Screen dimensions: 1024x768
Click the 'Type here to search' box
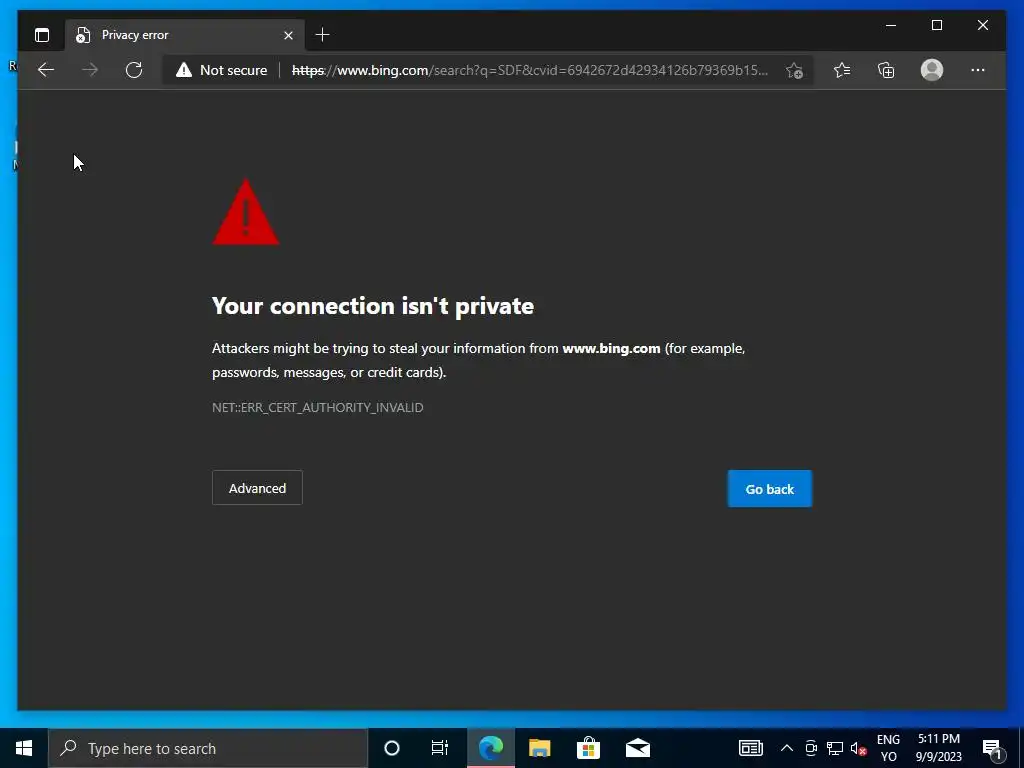(208, 748)
